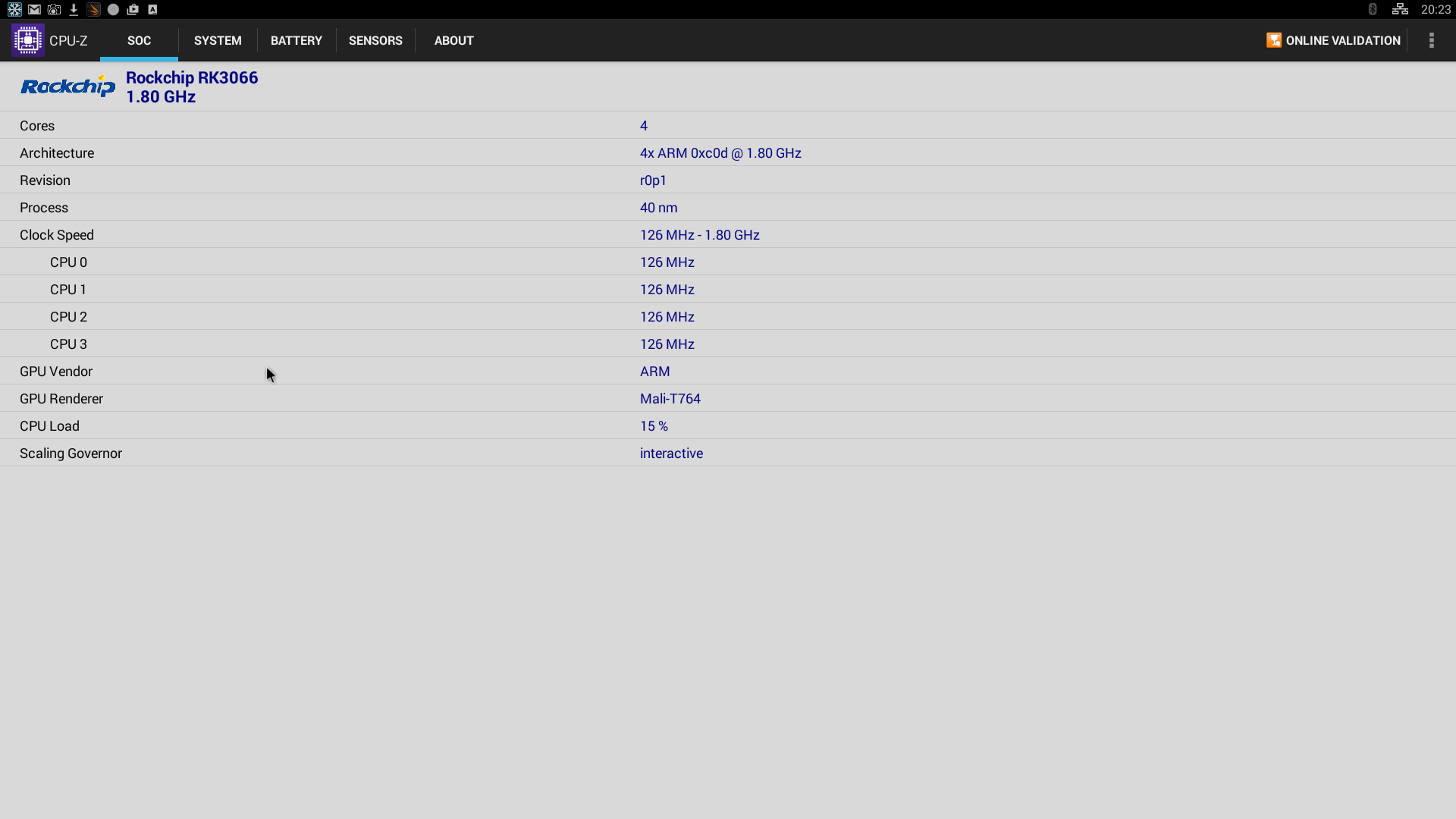
Task: Open the Gmail notification icon
Action: 34,9
